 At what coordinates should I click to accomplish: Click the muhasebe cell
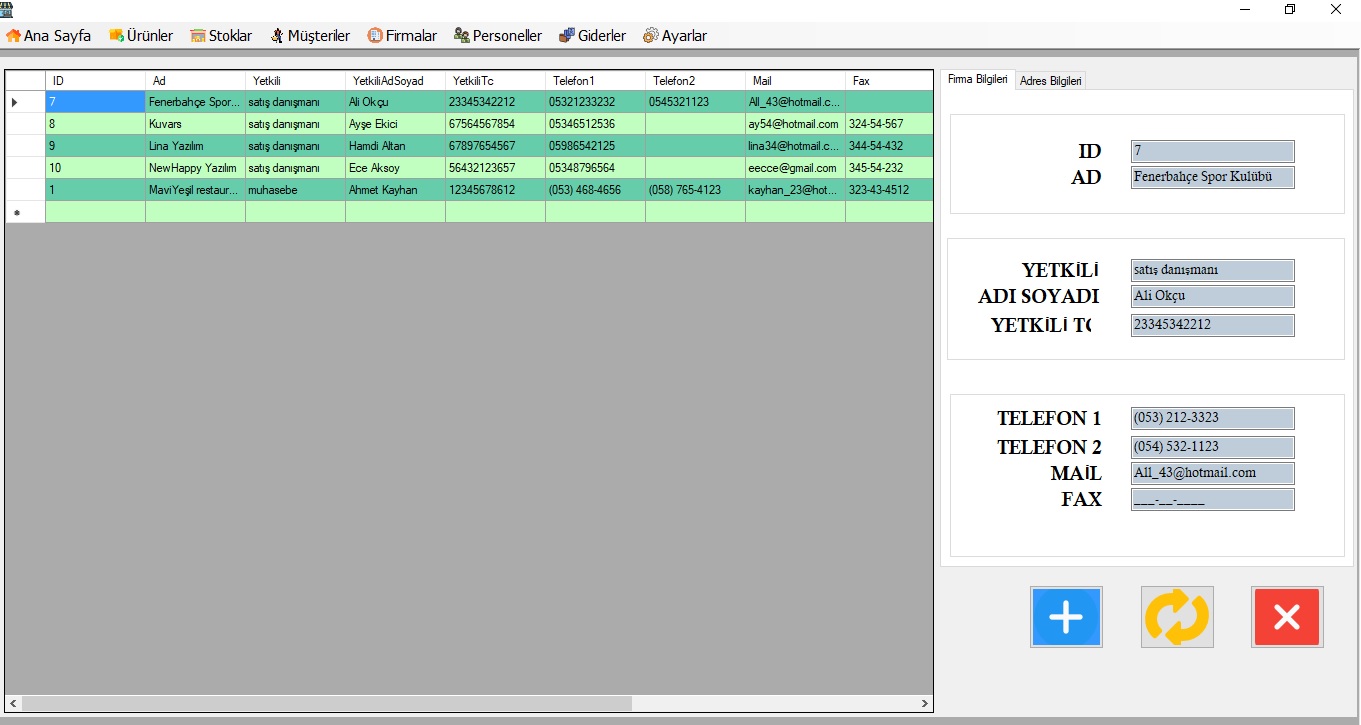pos(295,190)
